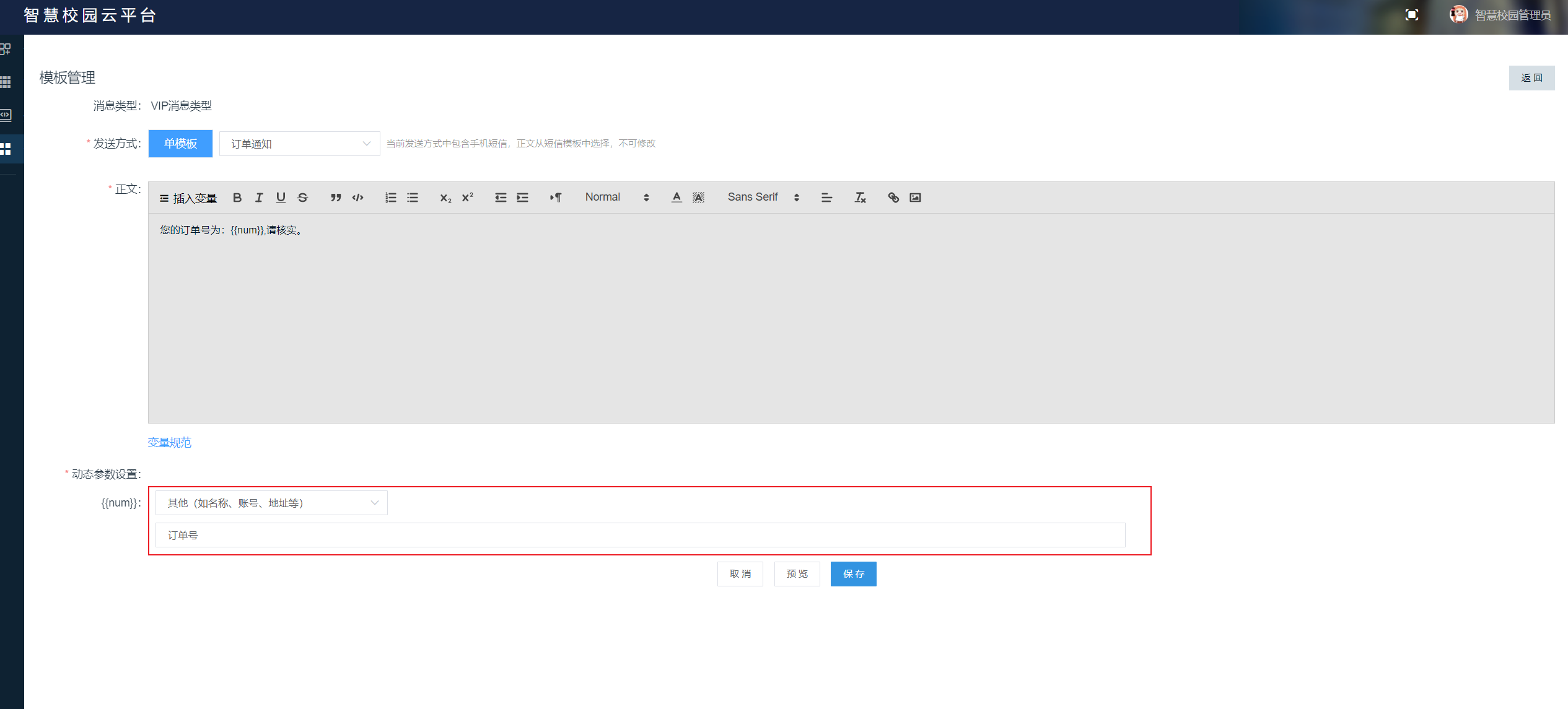Apply ordered numbered list
Viewport: 1568px width, 709px height.
[391, 198]
